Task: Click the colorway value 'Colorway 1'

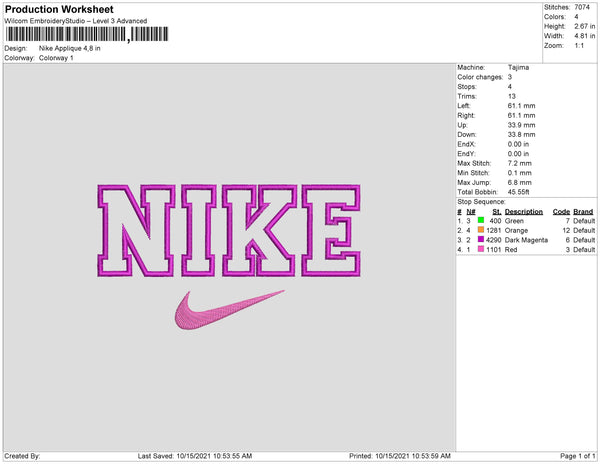Action: point(56,58)
